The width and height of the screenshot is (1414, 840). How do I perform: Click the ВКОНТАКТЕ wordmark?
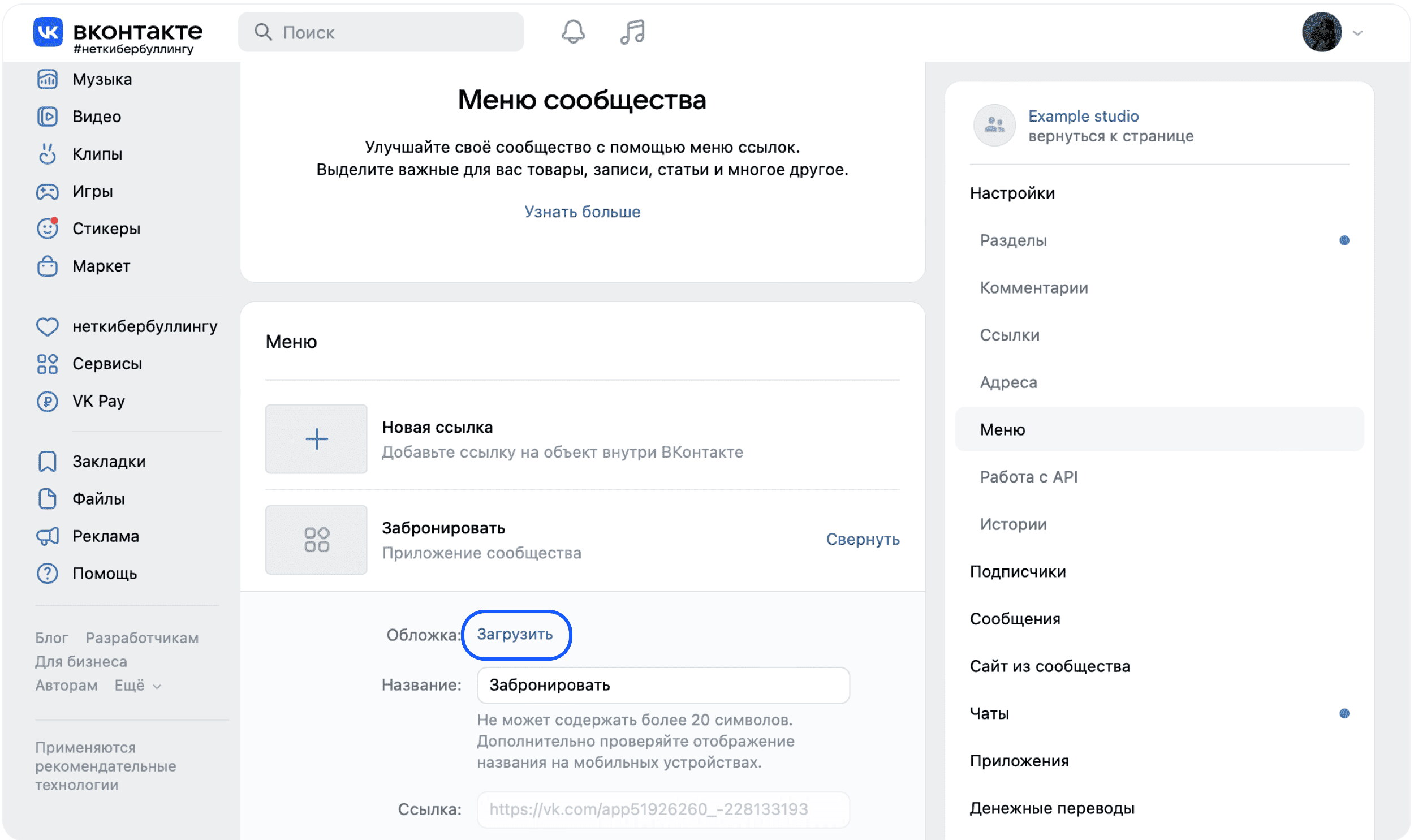click(x=138, y=31)
